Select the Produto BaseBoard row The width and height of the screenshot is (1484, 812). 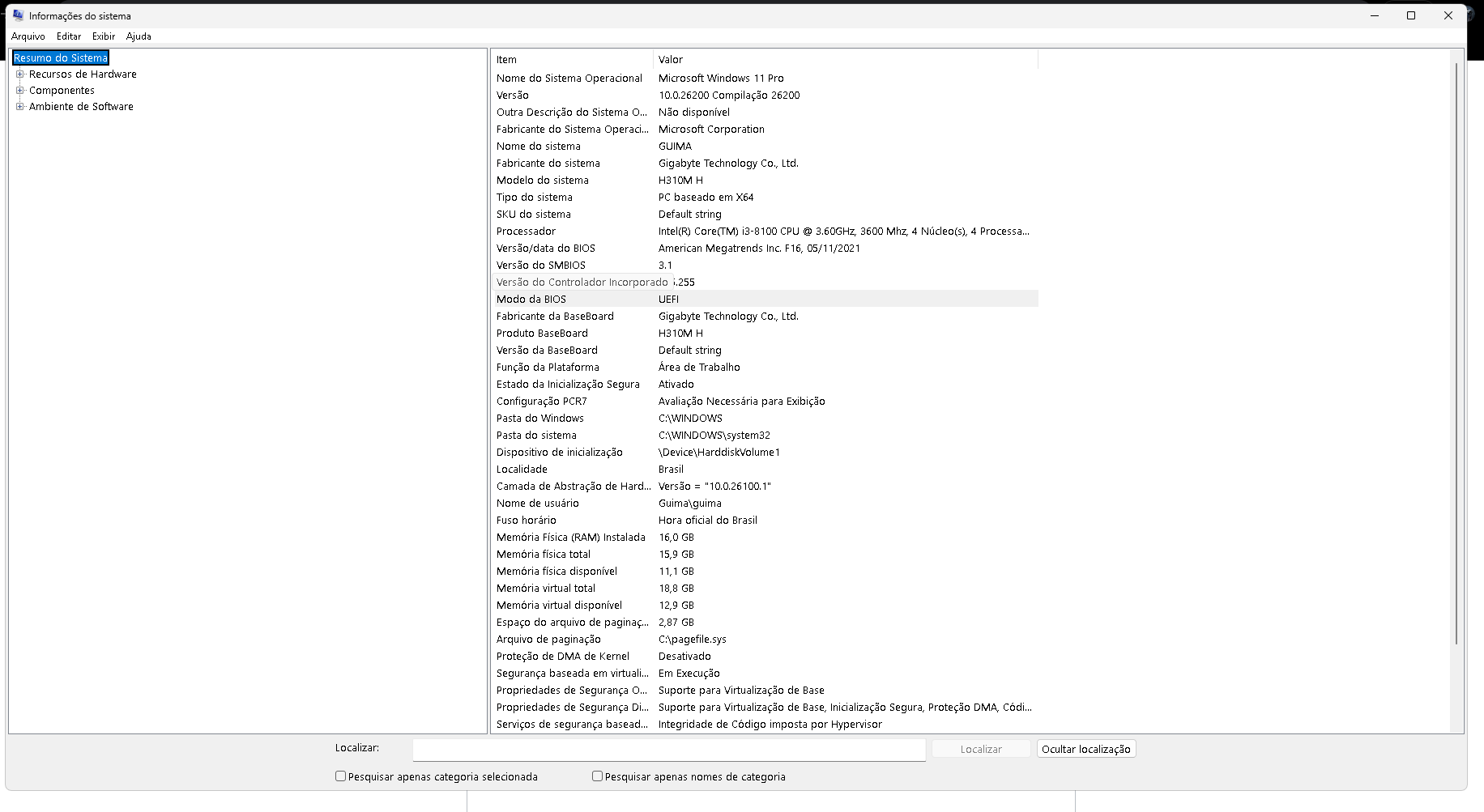point(765,334)
